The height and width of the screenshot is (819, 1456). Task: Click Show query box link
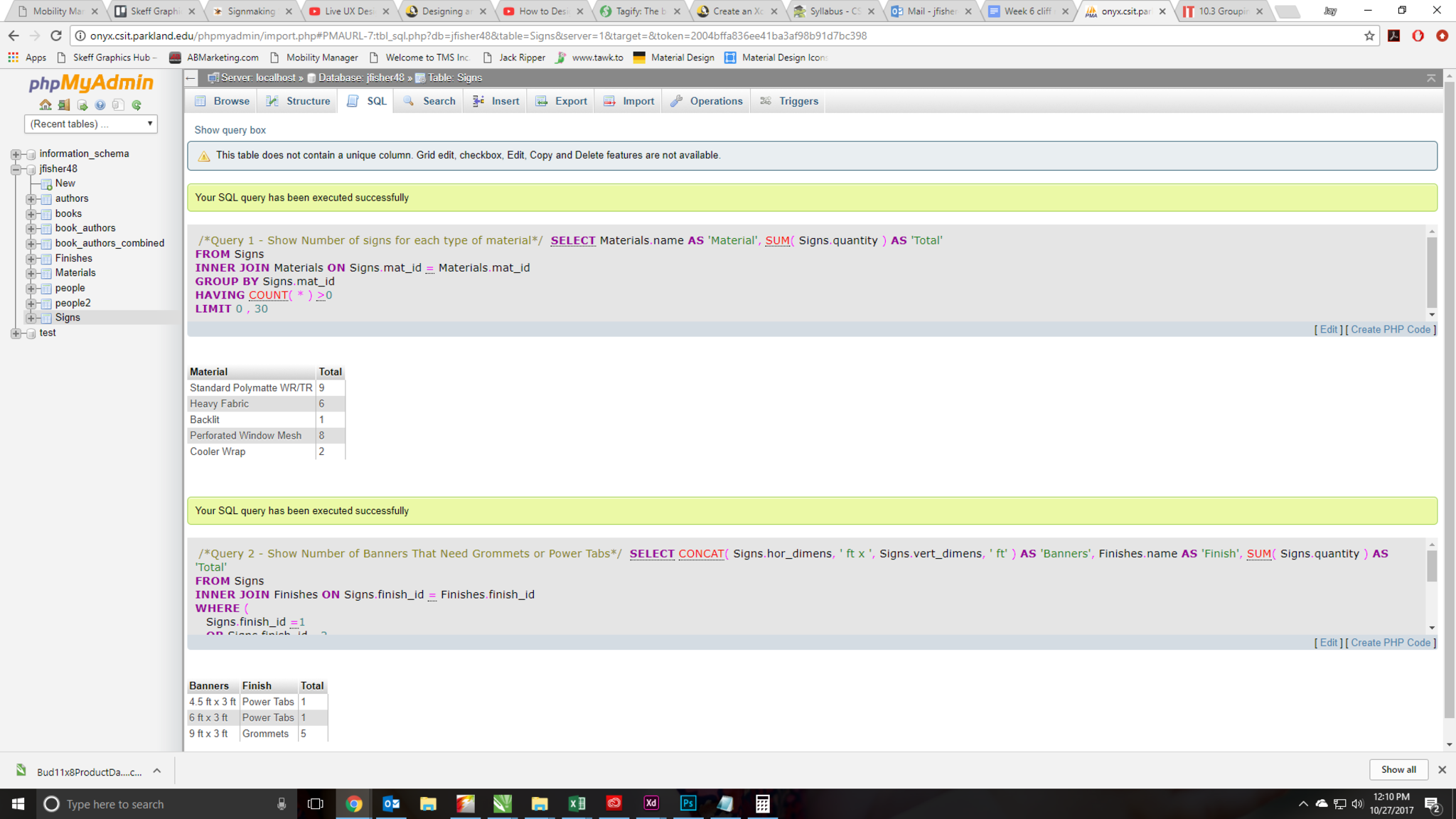tap(230, 130)
